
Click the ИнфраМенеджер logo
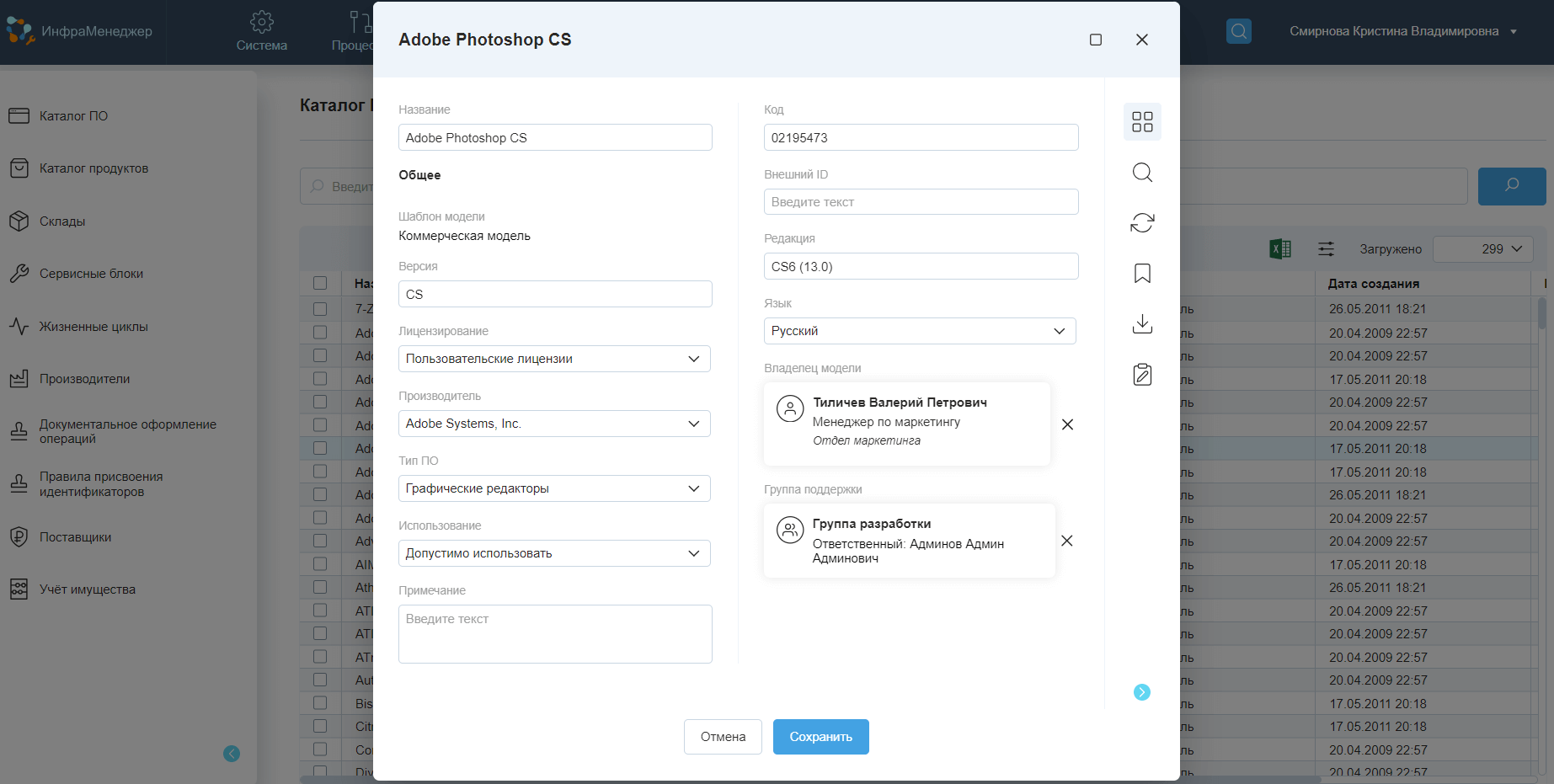click(80, 31)
